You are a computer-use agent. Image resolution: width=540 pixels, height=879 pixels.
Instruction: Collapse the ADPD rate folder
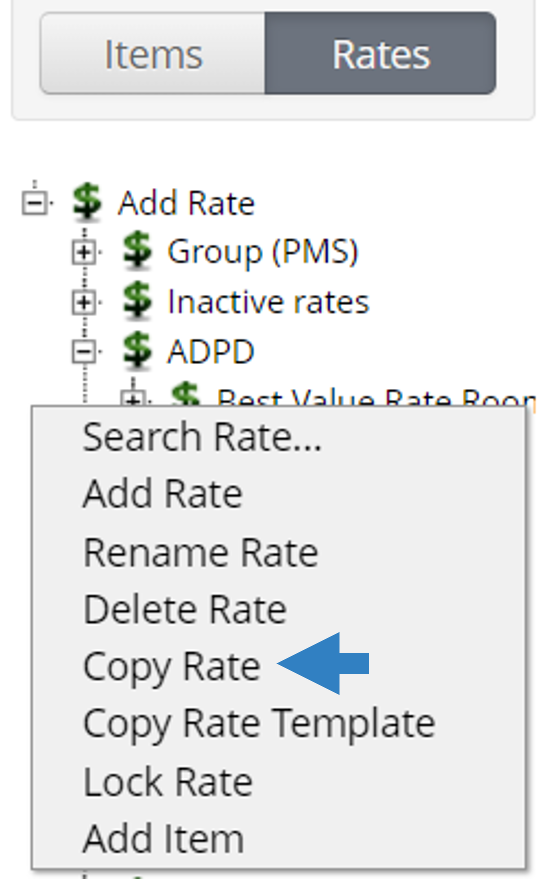84,352
